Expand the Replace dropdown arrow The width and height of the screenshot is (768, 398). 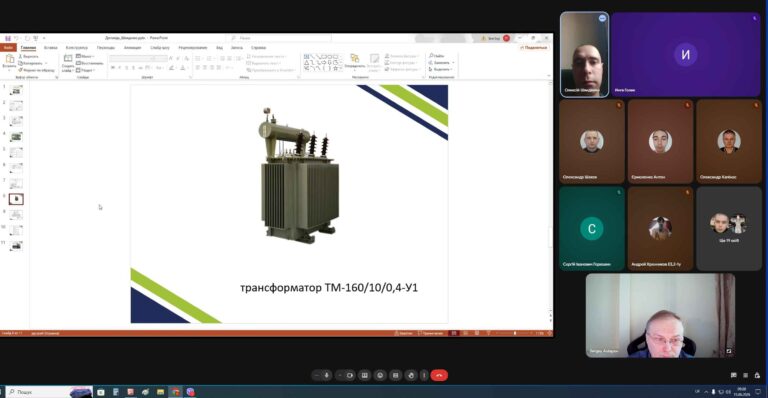pos(454,63)
